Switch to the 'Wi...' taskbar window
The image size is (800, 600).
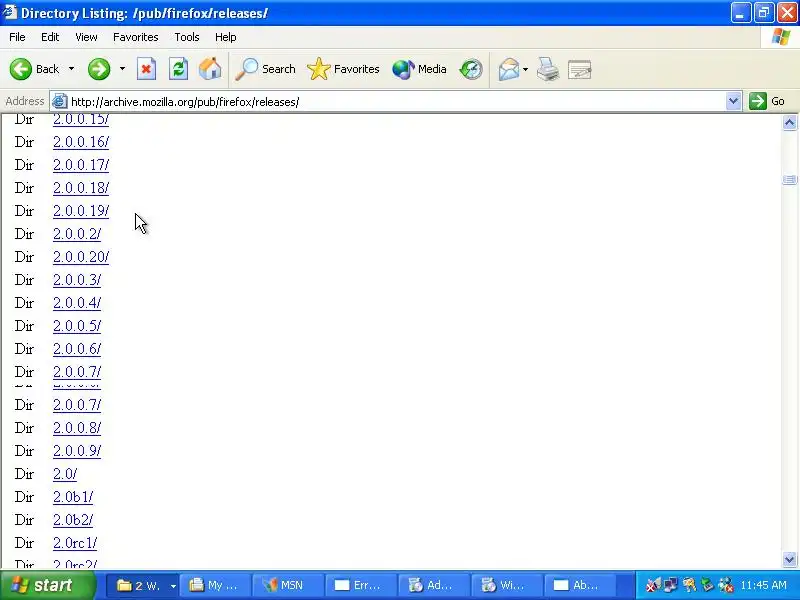pyautogui.click(x=505, y=585)
